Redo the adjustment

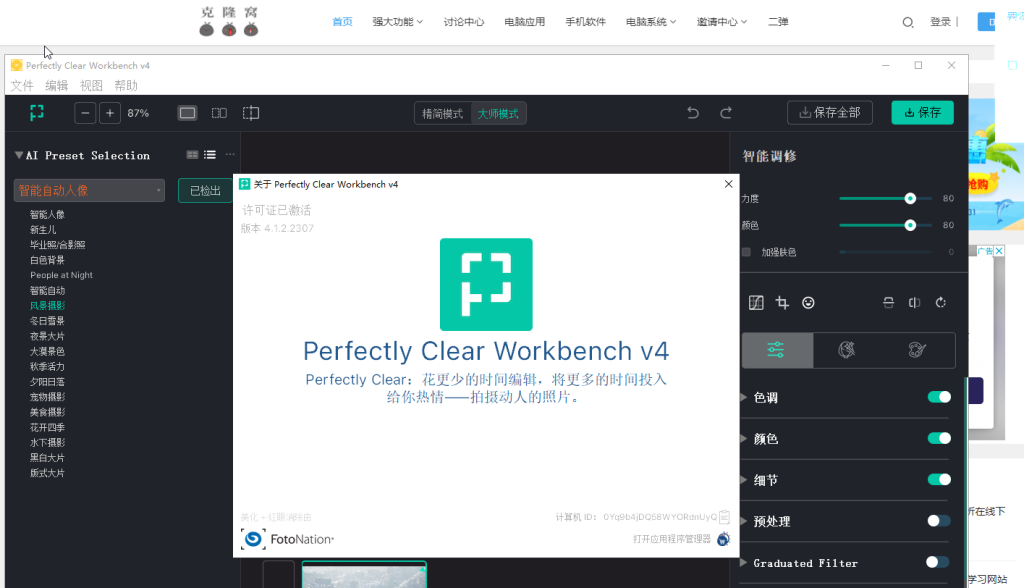pyautogui.click(x=726, y=113)
